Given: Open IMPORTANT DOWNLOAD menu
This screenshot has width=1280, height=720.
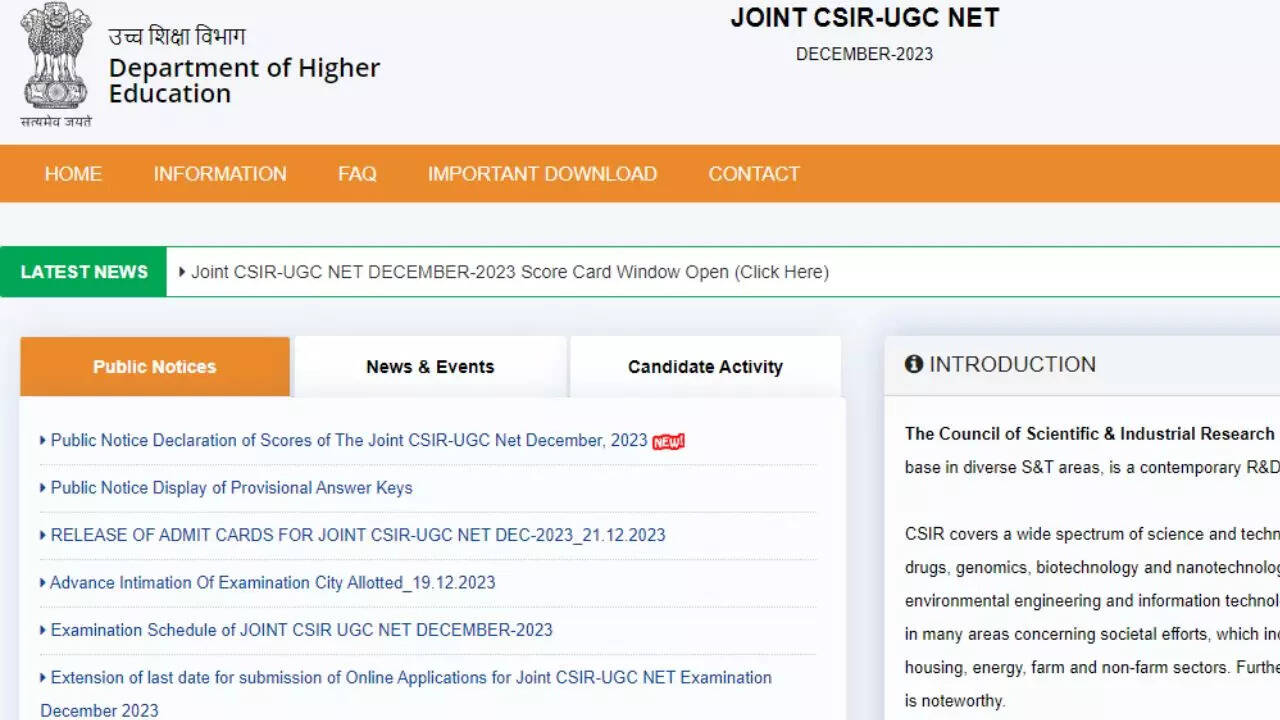Looking at the screenshot, I should pyautogui.click(x=542, y=174).
